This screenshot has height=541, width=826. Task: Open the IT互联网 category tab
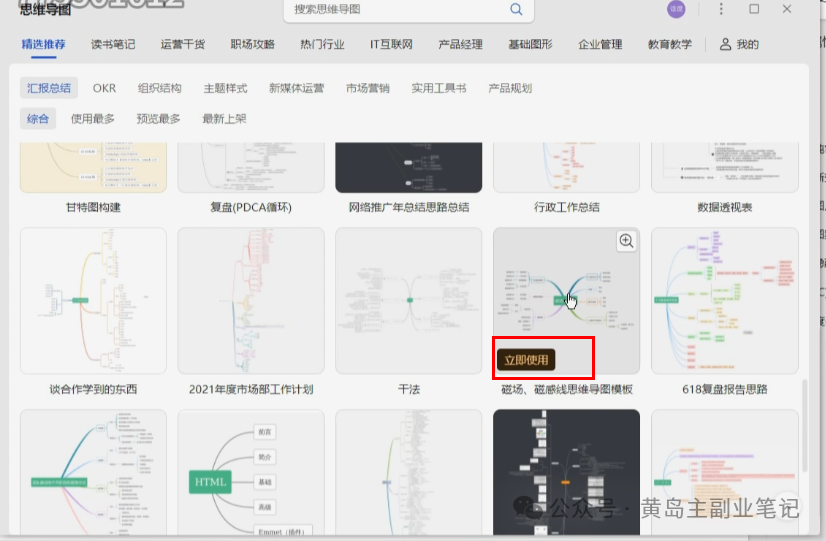coord(391,45)
